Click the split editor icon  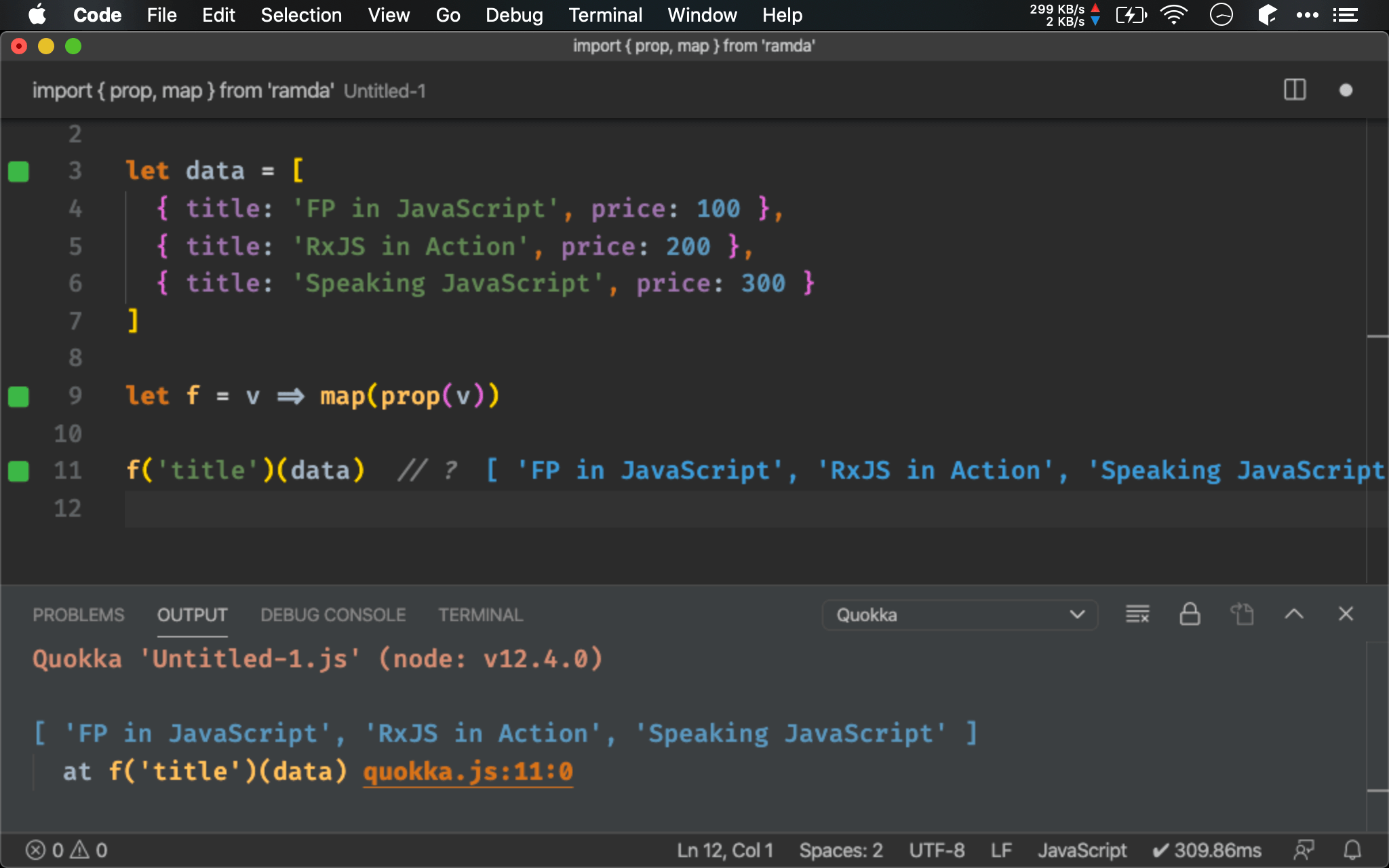pos(1295,90)
